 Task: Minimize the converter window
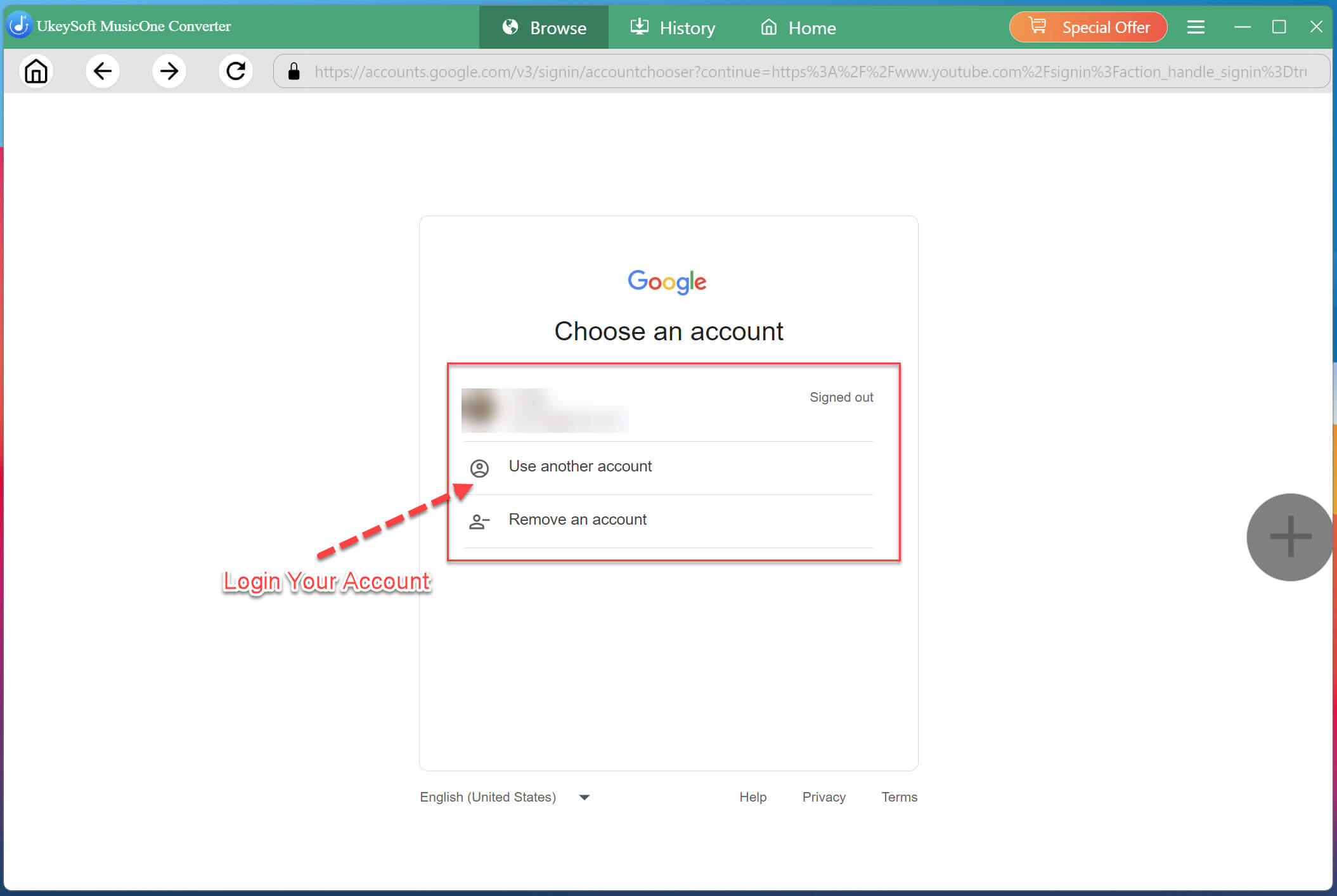coord(1242,27)
